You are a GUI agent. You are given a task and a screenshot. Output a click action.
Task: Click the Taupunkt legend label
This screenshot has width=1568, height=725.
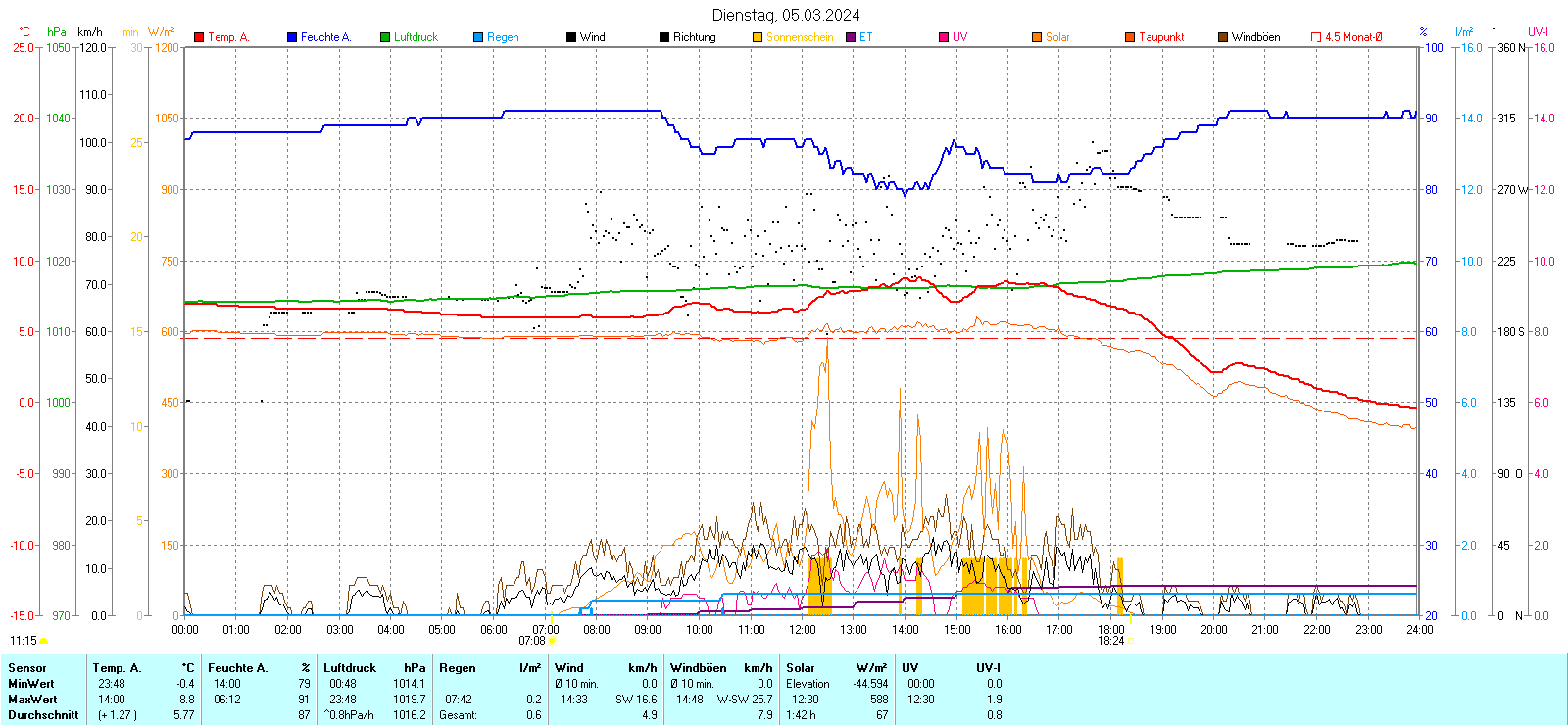coord(1161,37)
